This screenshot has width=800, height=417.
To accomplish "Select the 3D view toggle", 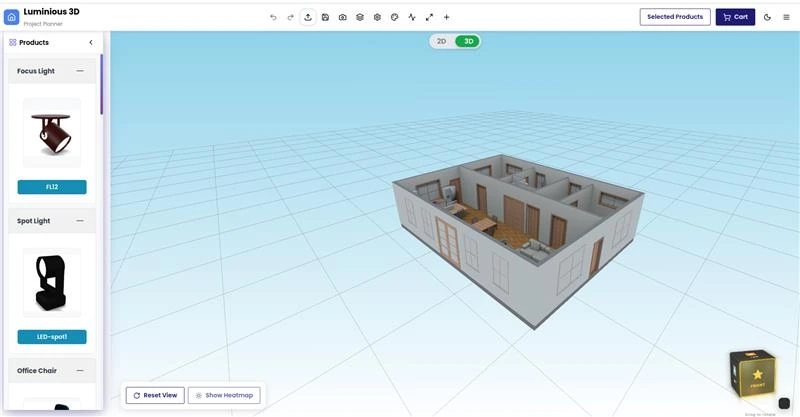I will tap(468, 41).
